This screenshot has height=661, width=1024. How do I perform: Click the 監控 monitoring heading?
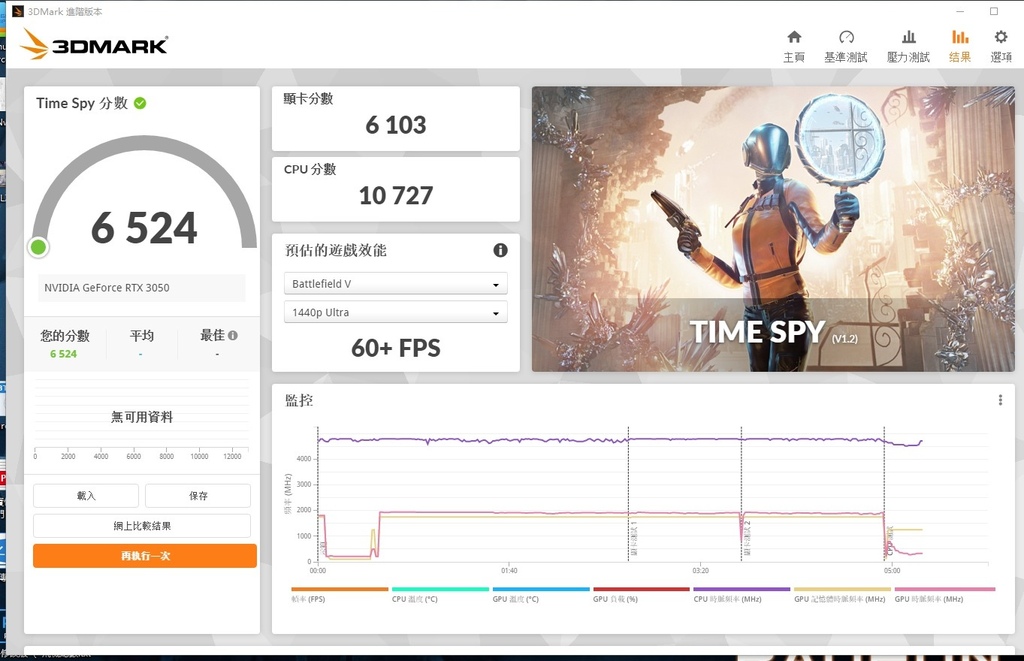[x=299, y=400]
